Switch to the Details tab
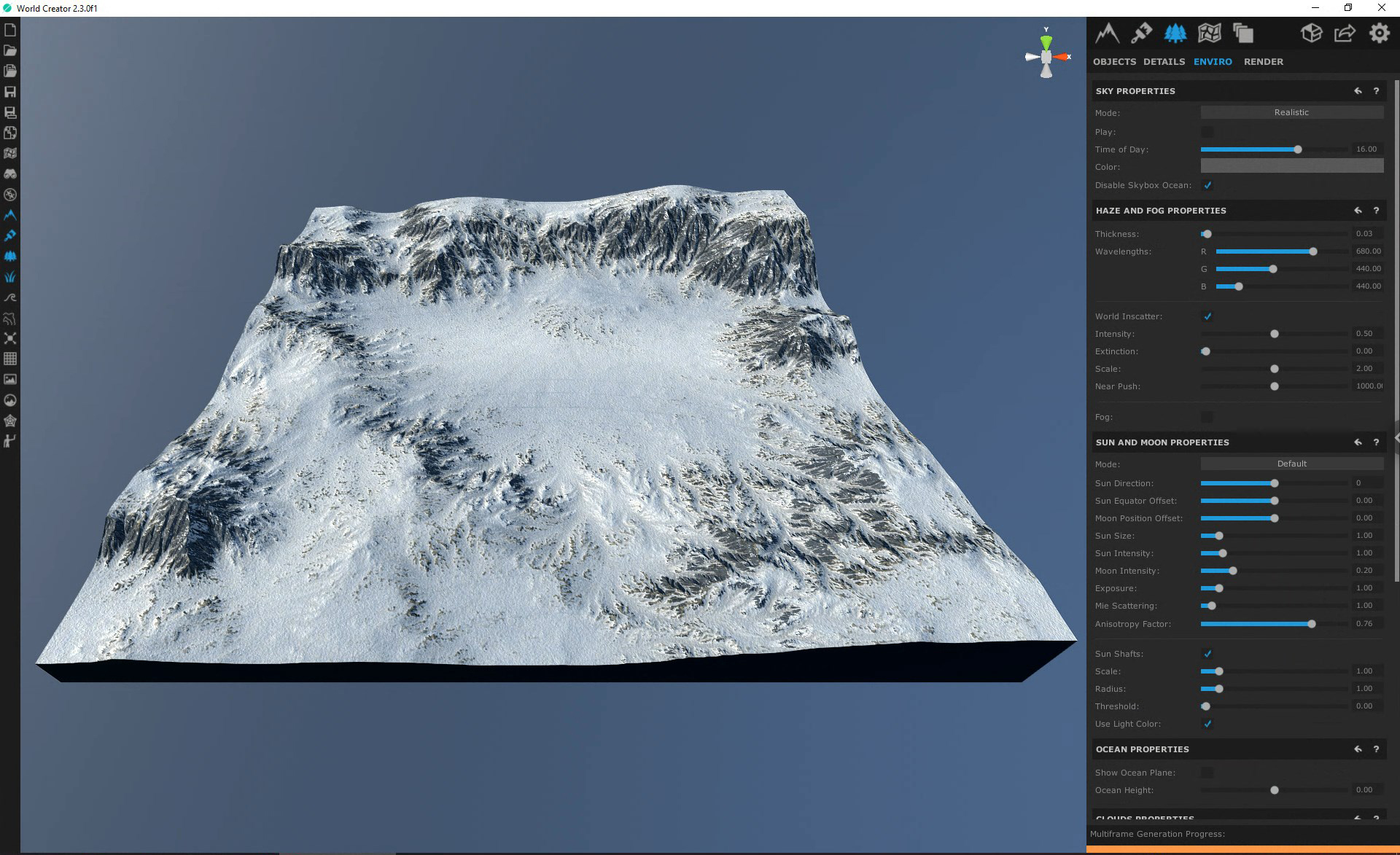 coord(1164,62)
